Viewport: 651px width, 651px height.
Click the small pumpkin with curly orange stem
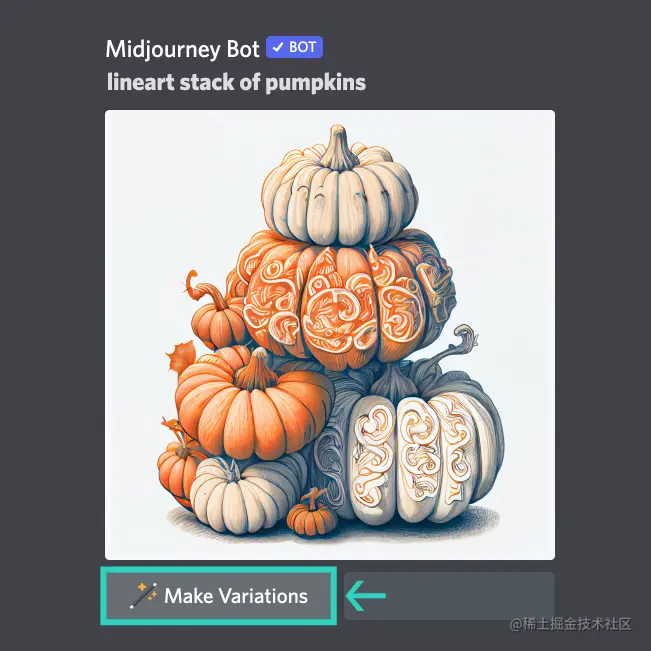pyautogui.click(x=218, y=316)
